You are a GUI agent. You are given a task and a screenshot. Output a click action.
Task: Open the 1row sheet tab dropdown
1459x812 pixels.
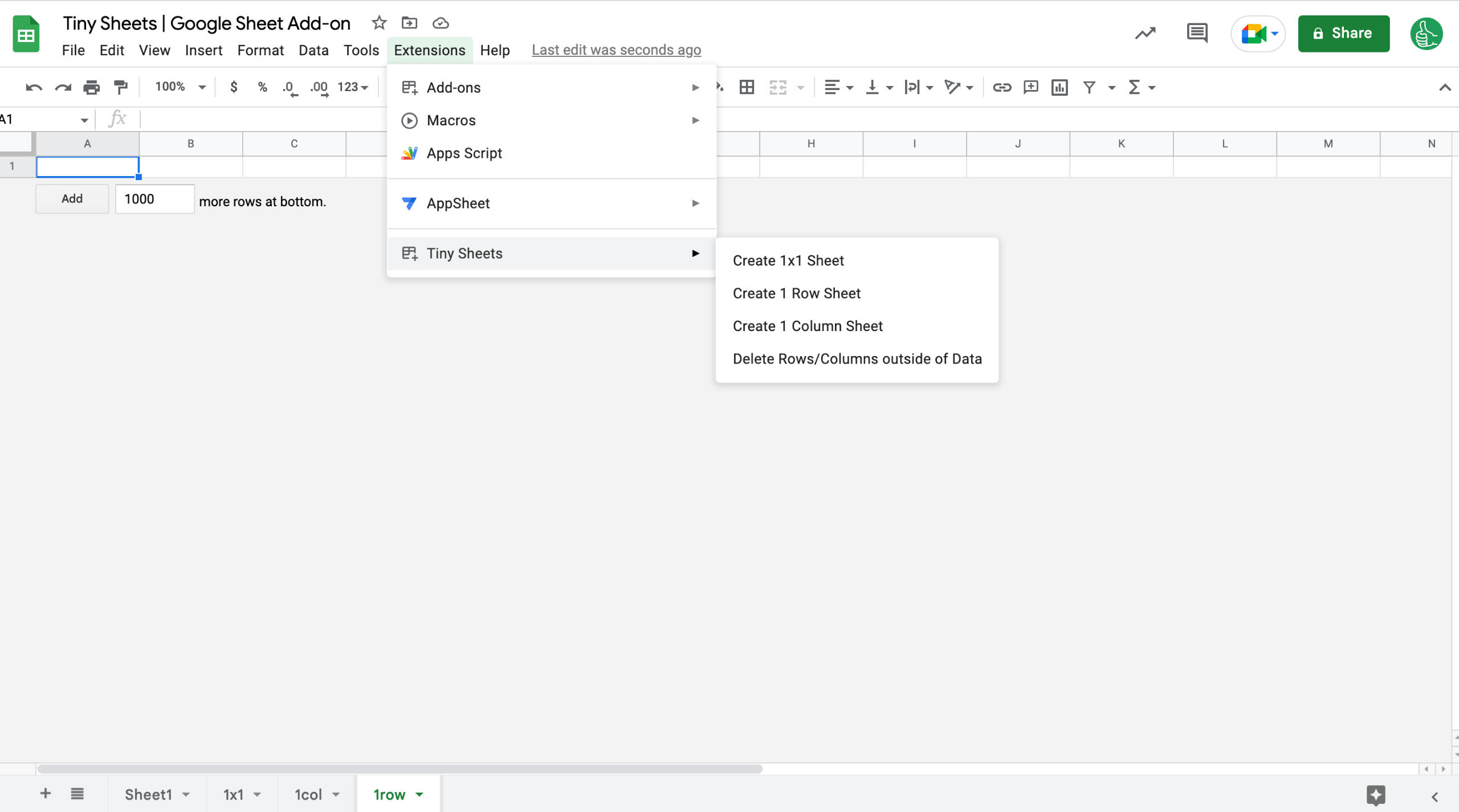click(419, 793)
